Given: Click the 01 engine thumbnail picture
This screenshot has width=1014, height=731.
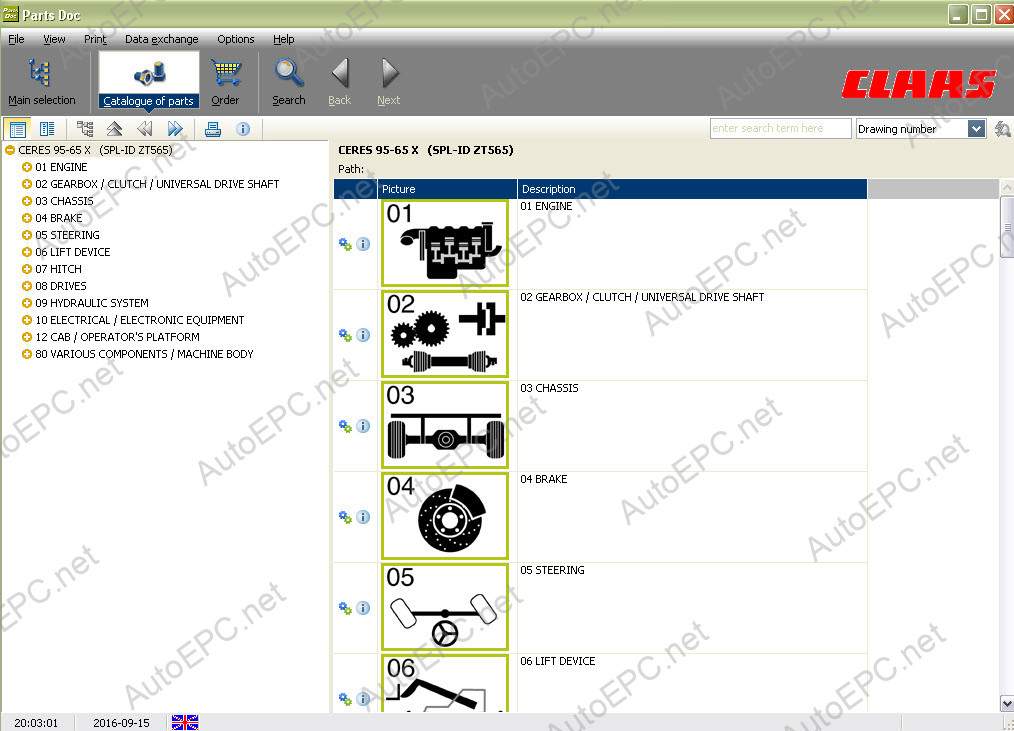Looking at the screenshot, I should click(445, 243).
